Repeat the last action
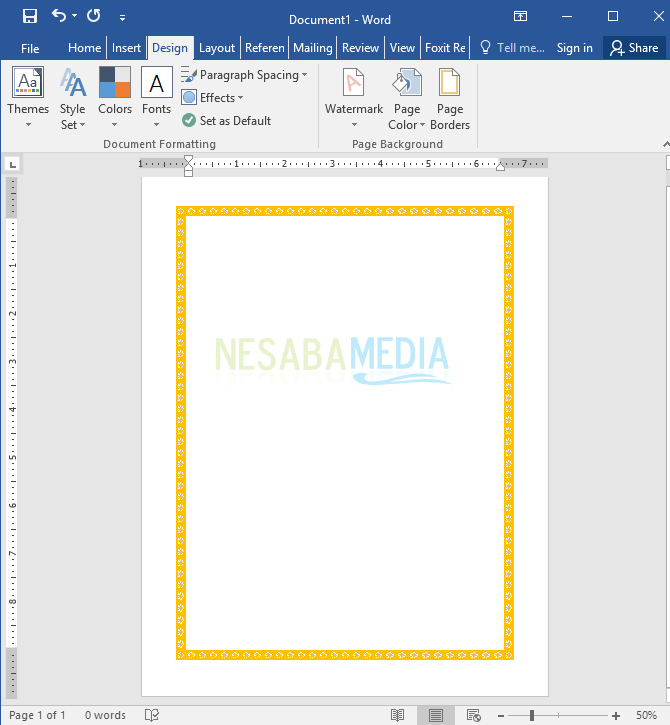The image size is (670, 725). (94, 16)
